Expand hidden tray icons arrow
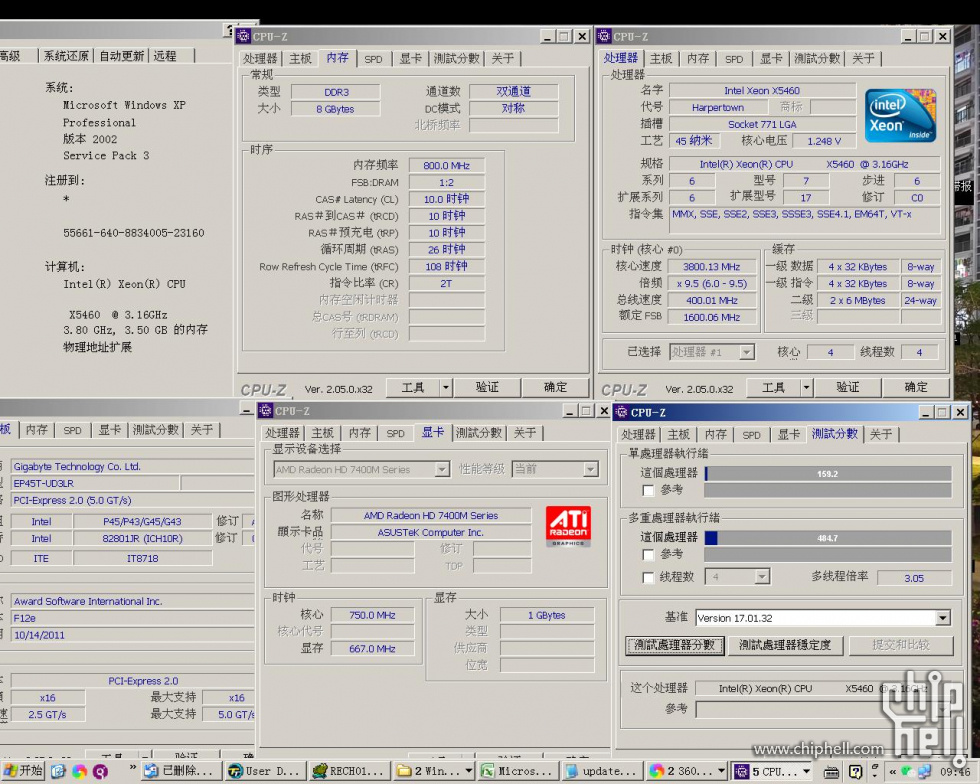The height and width of the screenshot is (784, 980). (x=892, y=772)
